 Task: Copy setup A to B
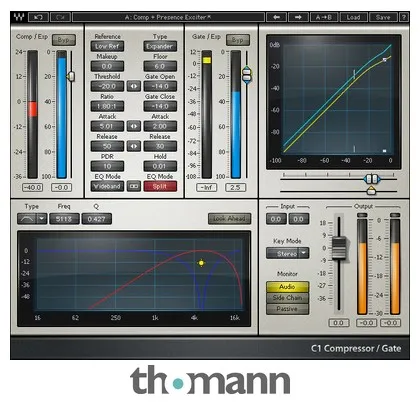click(x=324, y=17)
